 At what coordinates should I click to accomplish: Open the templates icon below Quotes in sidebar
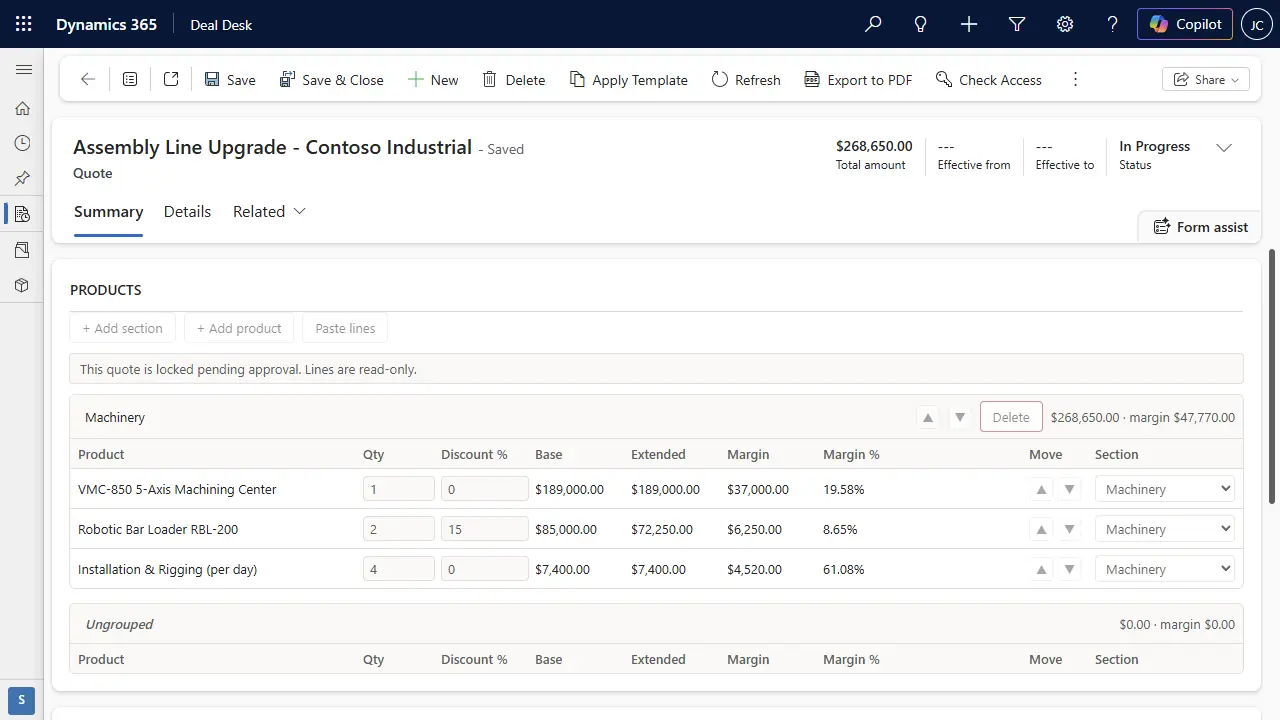22,249
